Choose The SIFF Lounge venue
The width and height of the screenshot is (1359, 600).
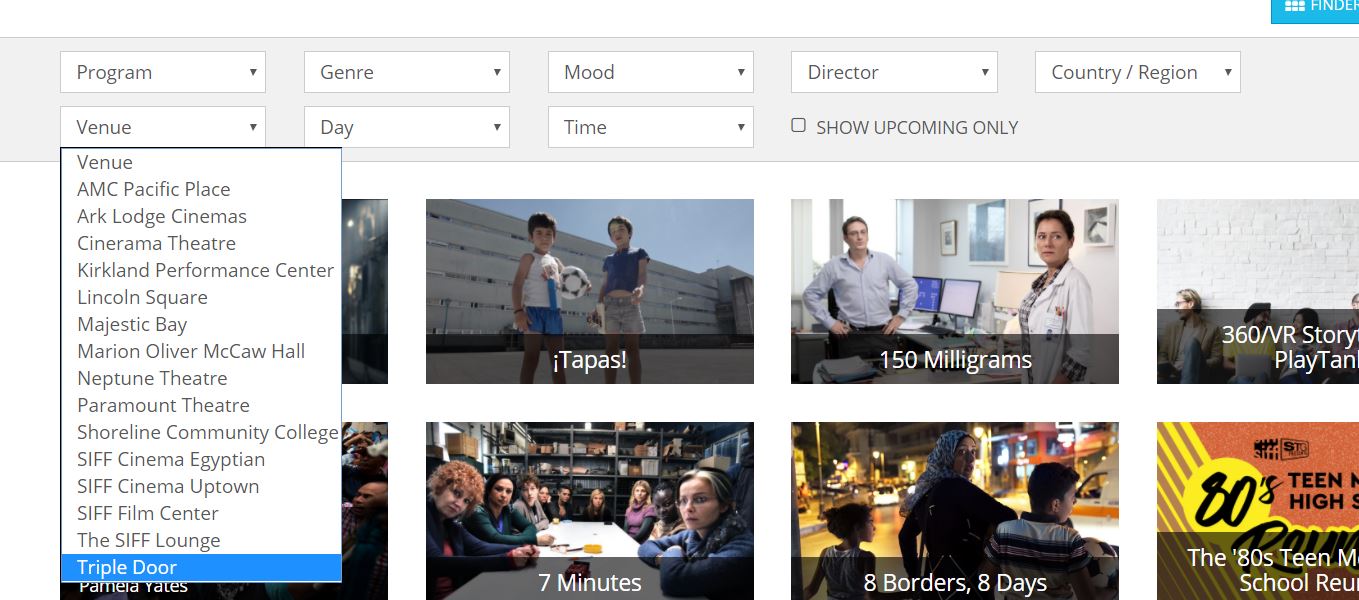coord(201,540)
